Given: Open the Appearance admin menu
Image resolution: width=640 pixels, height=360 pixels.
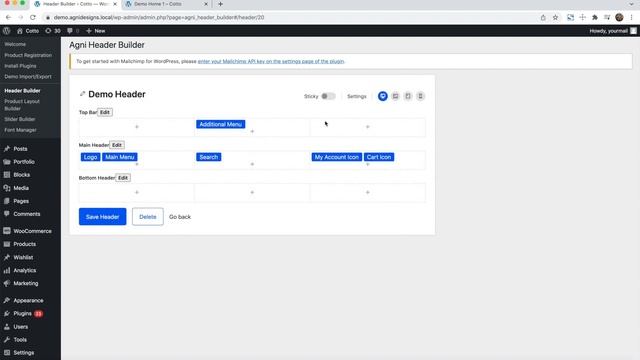Looking at the screenshot, I should point(28,300).
